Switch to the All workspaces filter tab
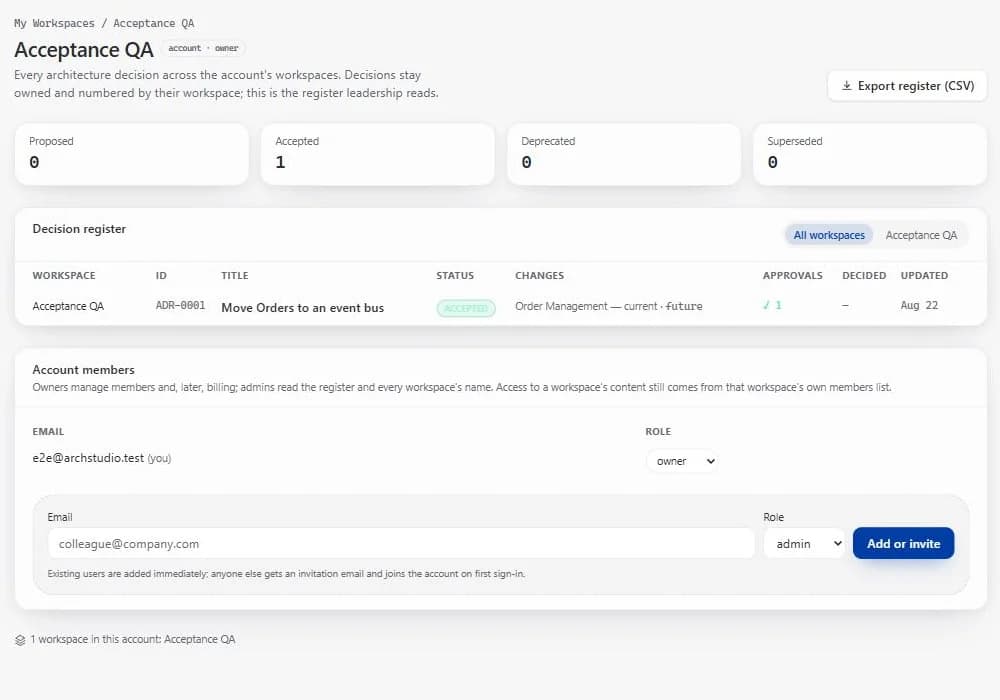 [828, 235]
